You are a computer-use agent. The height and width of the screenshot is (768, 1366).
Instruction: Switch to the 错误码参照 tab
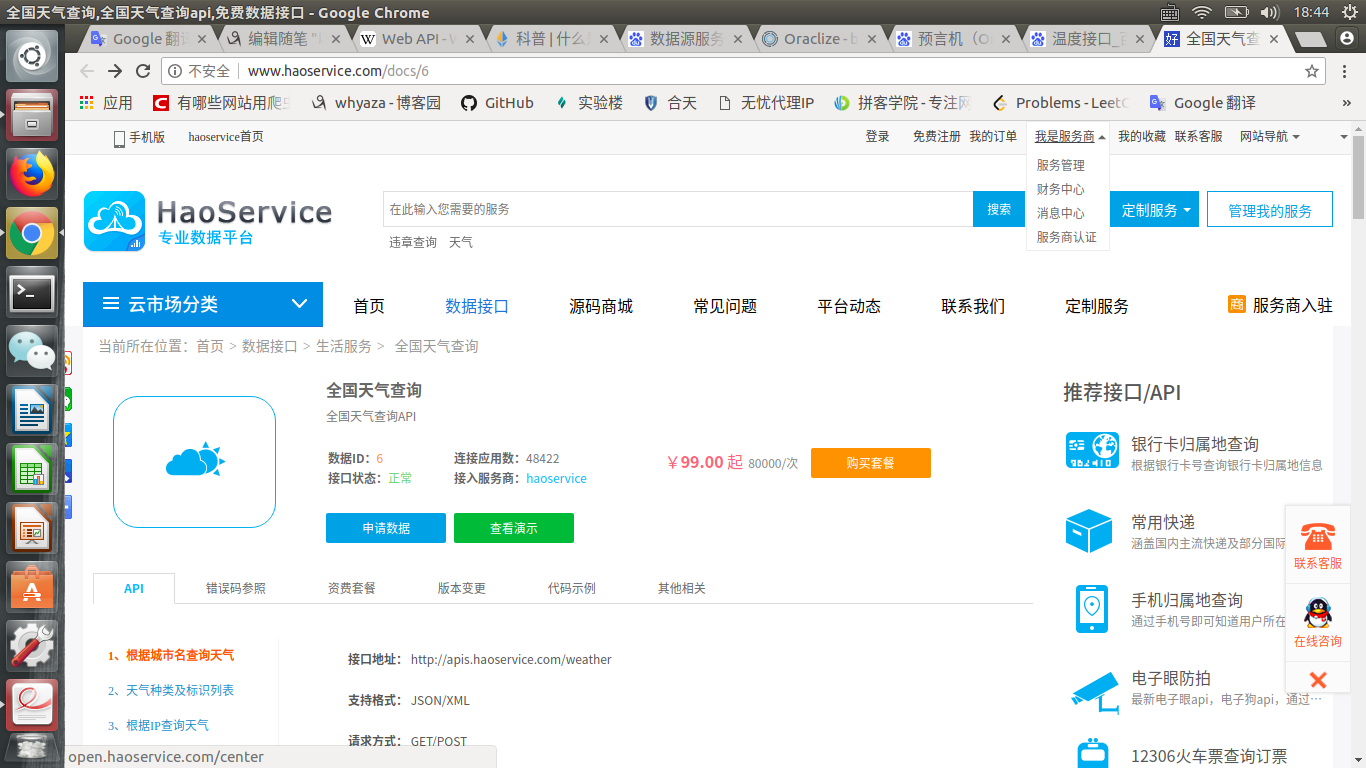[236, 588]
